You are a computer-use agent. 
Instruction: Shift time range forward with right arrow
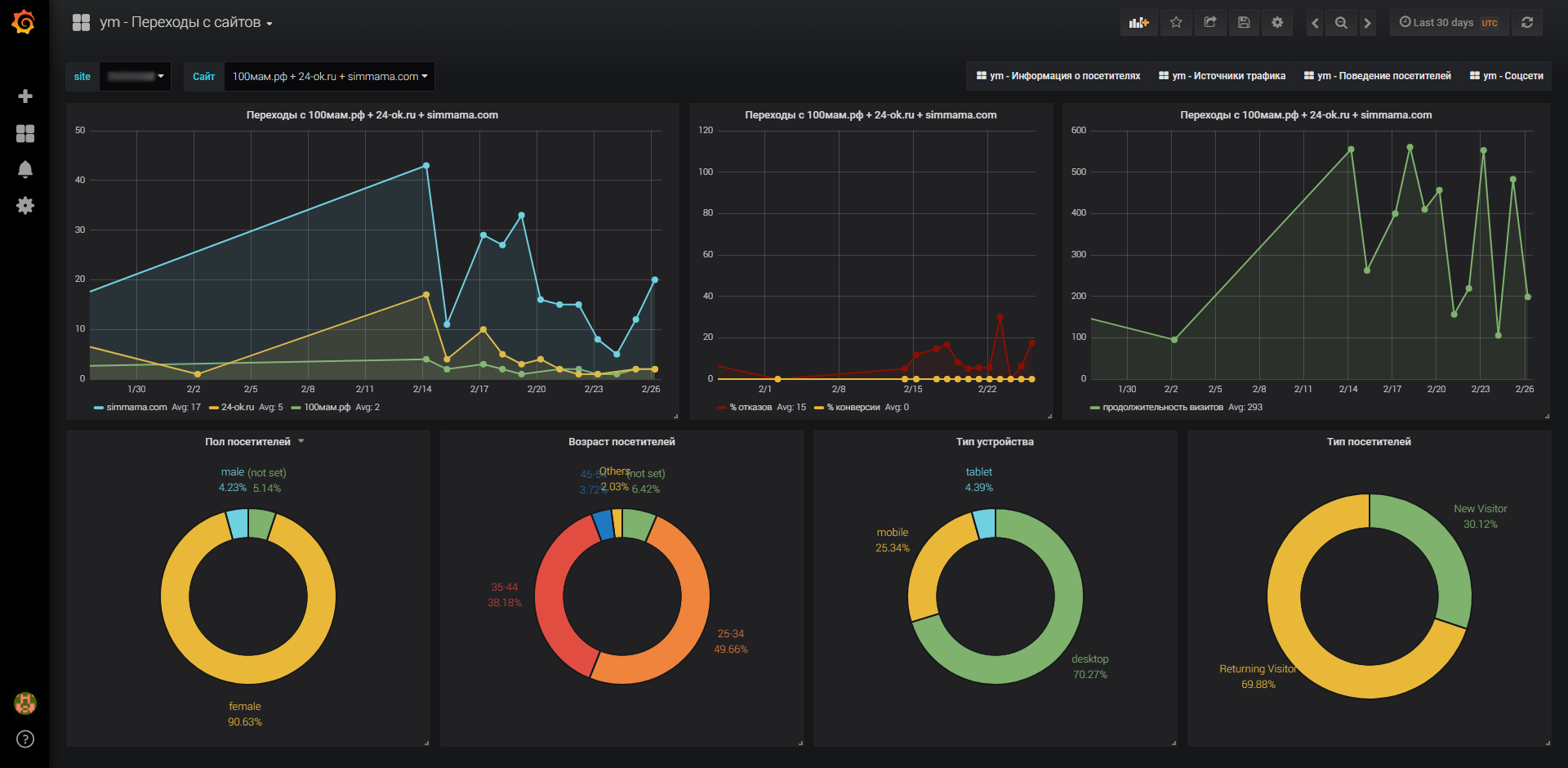1367,23
